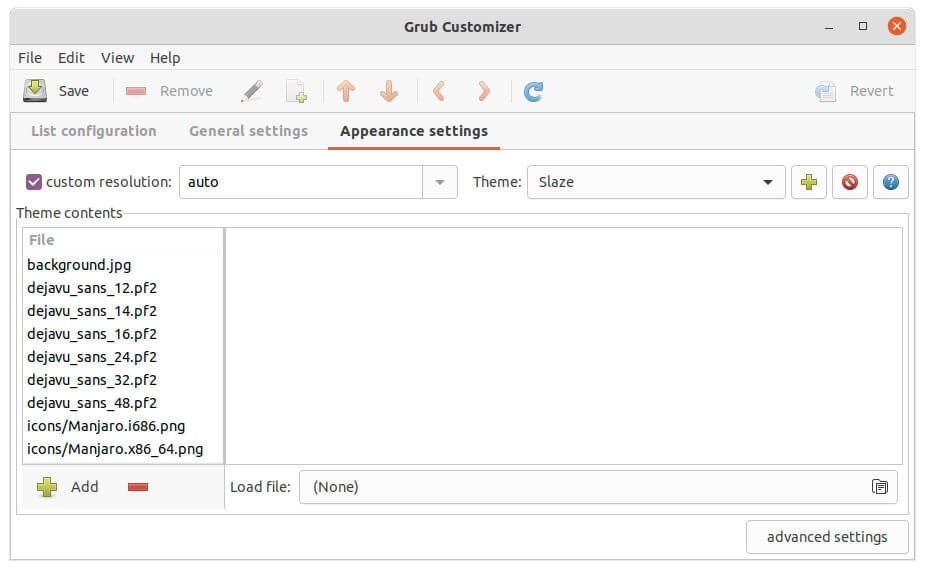Open the Load file chooser field

(598, 487)
